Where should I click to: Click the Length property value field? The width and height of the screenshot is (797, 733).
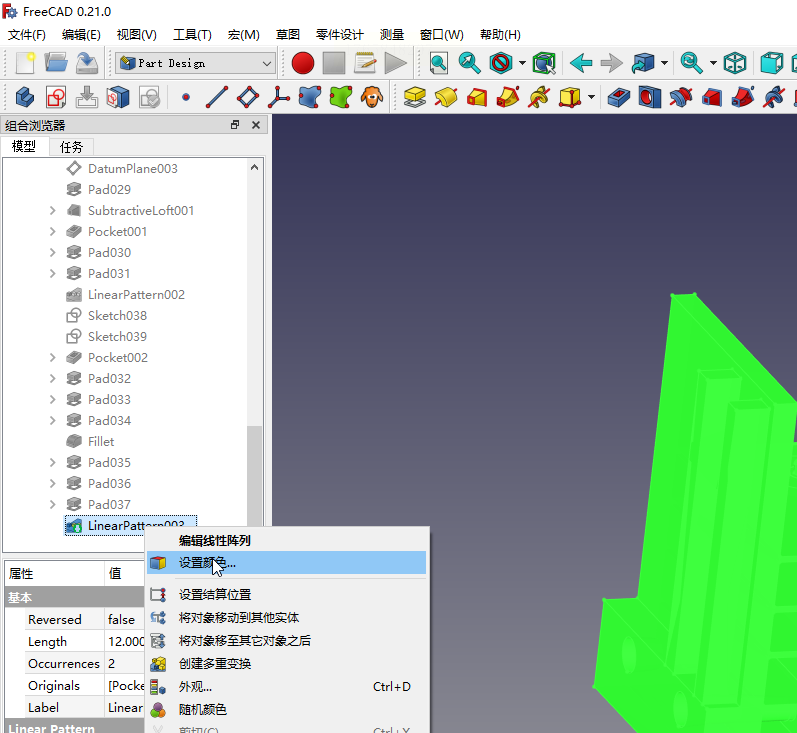(x=126, y=642)
